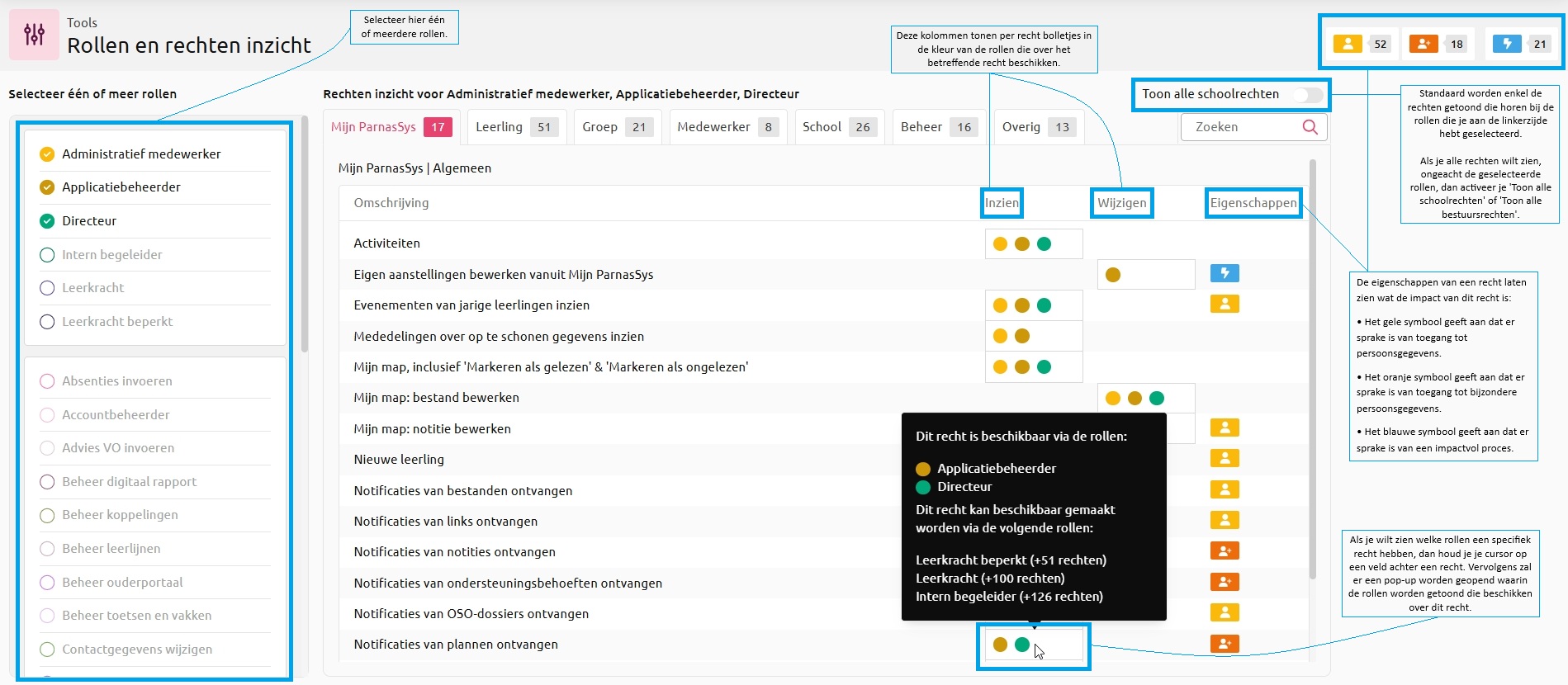This screenshot has height=685, width=1568.
Task: Click the rights table vertical scrollbar
Action: (x=1313, y=369)
